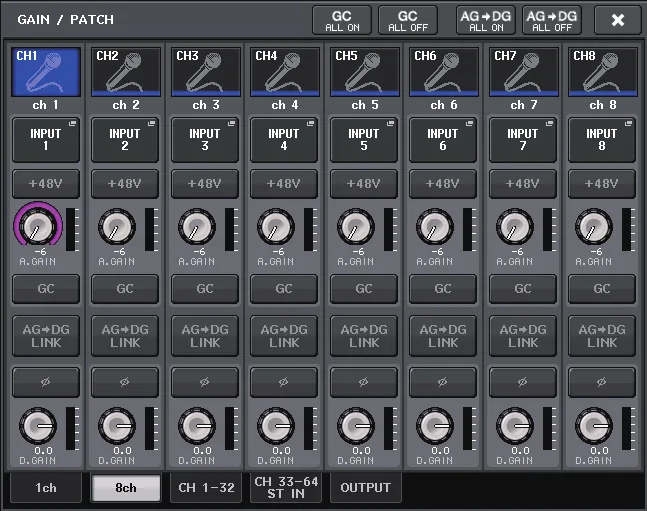Open INPUT 8 patch selection popup
Screen dimensions: 647x511
(x=602, y=140)
